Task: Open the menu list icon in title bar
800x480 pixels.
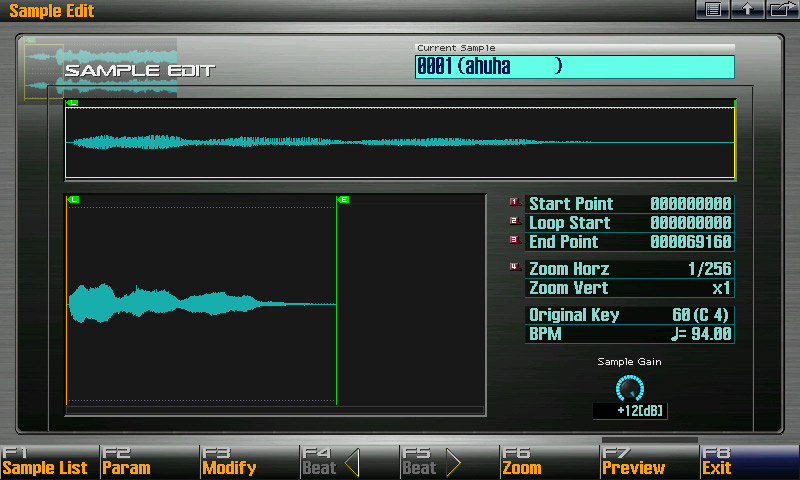Action: pyautogui.click(x=713, y=9)
